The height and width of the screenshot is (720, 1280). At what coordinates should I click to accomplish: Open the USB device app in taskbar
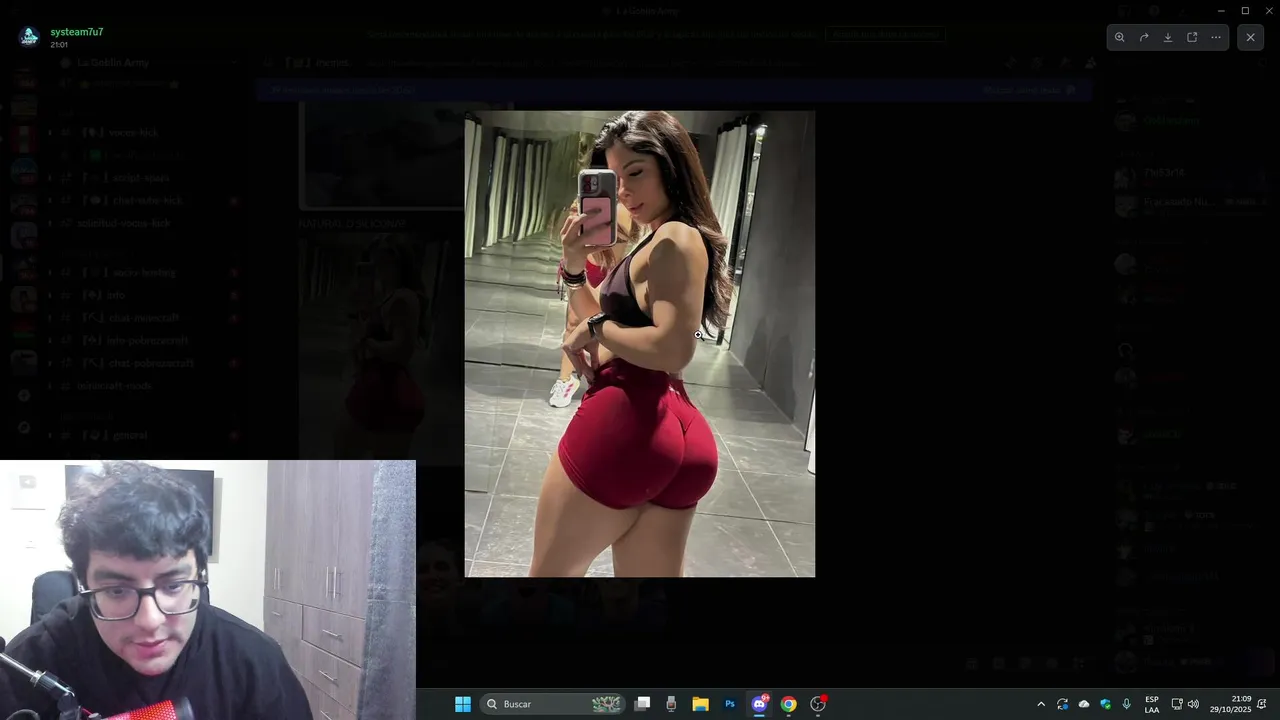(671, 704)
